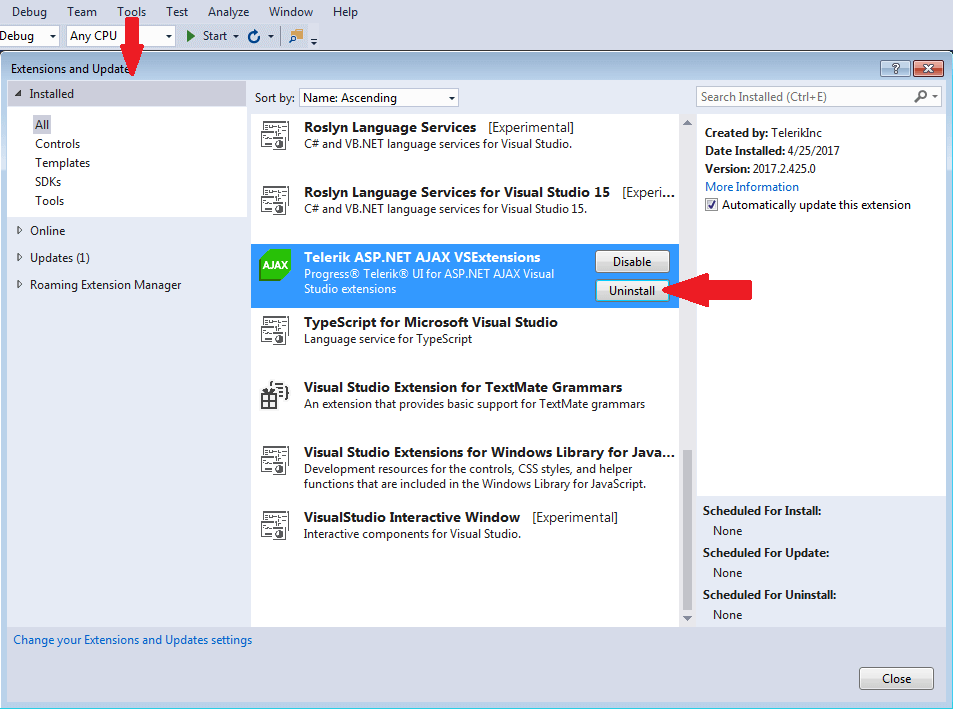The height and width of the screenshot is (709, 953).
Task: Uninstall the Telerik ASP.NET AJAX VSExtensions
Action: click(632, 291)
